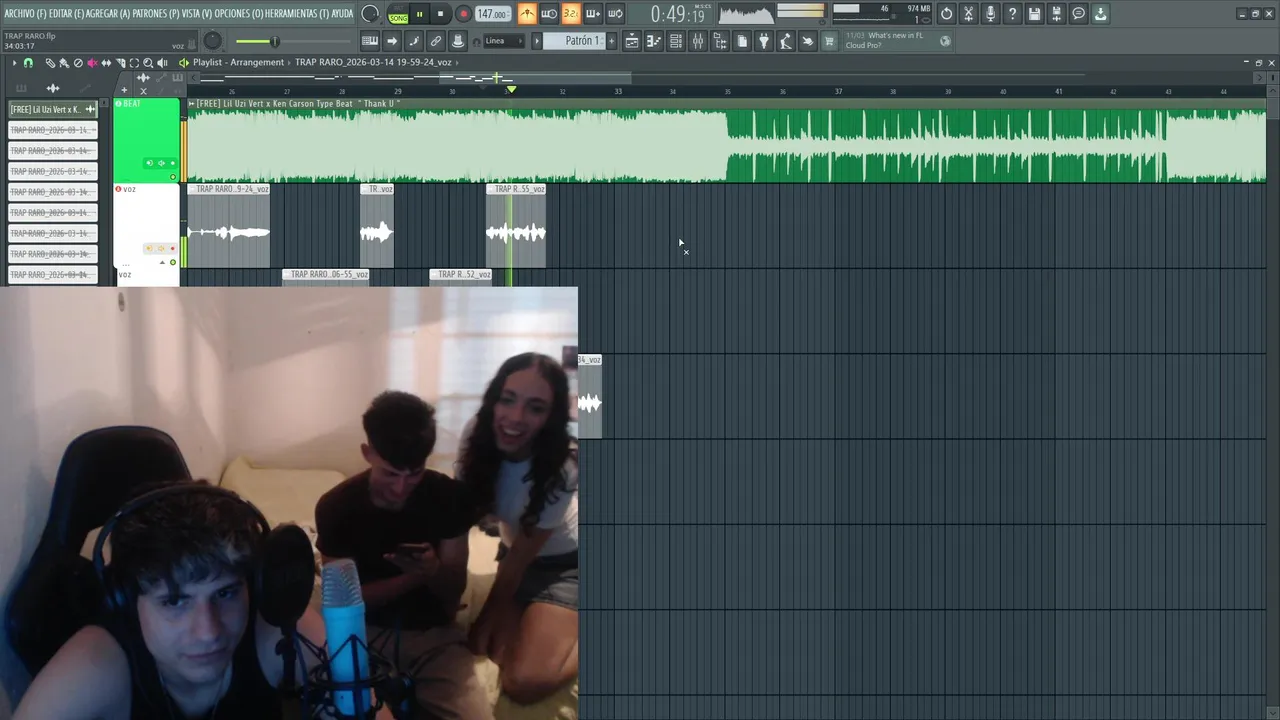The image size is (1280, 720).
Task: Click the render/export audio icon
Action: coord(1057,14)
